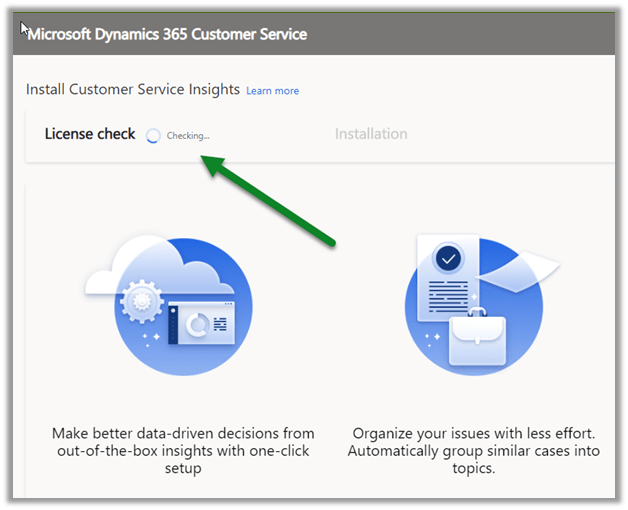Click the dark sidebar in dashboard graphic
This screenshot has height=510, width=628.
click(174, 324)
